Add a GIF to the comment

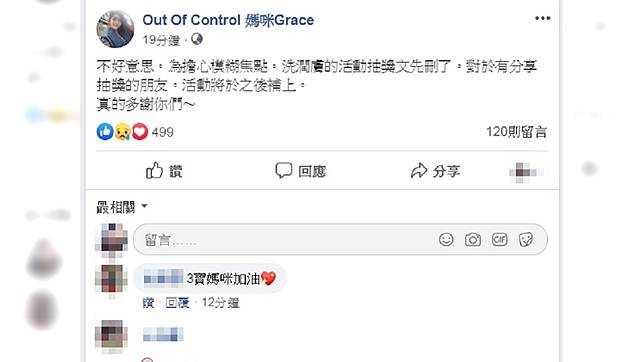(499, 240)
